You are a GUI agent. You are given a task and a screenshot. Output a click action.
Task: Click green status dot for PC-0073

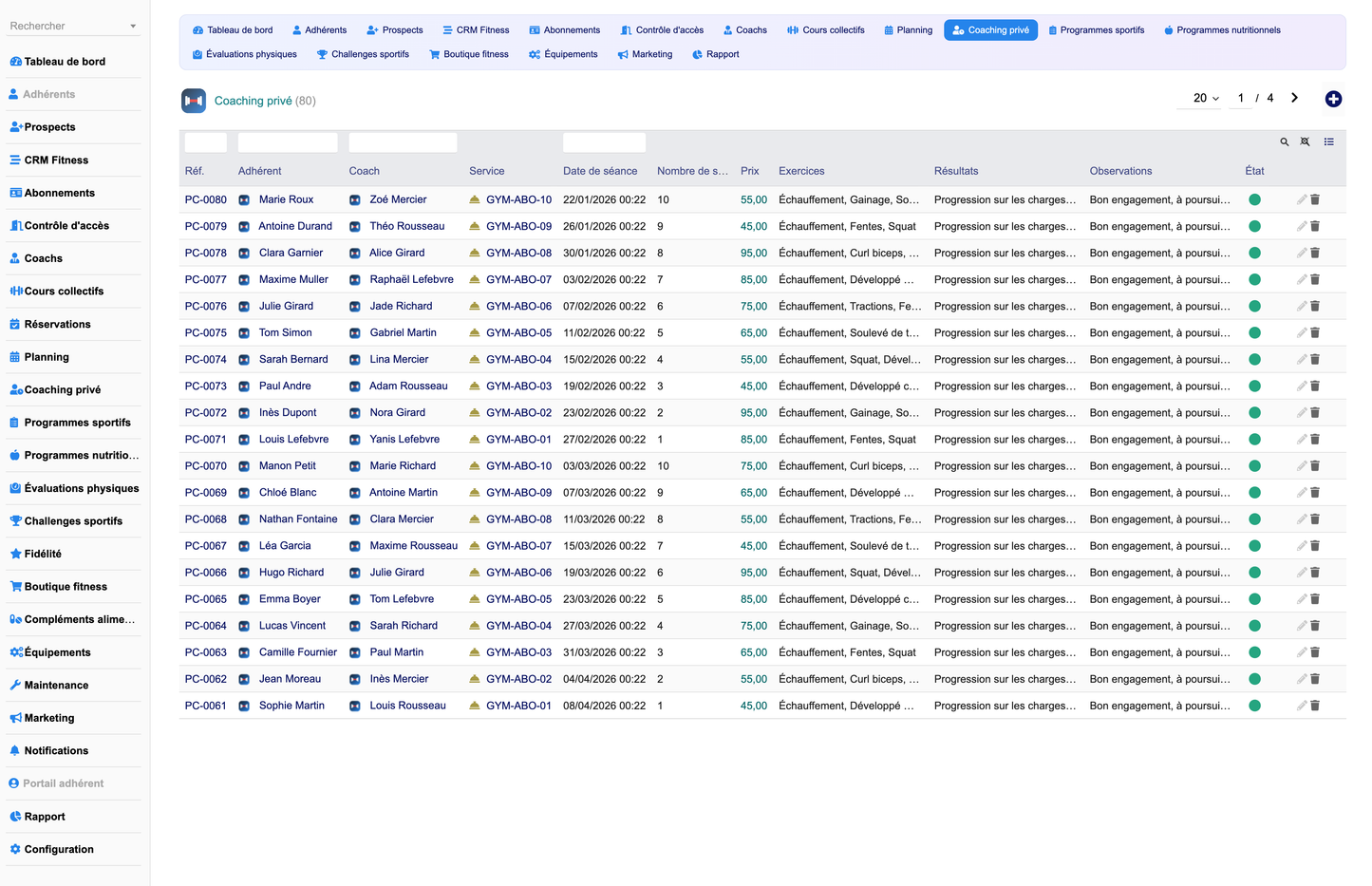coord(1254,386)
